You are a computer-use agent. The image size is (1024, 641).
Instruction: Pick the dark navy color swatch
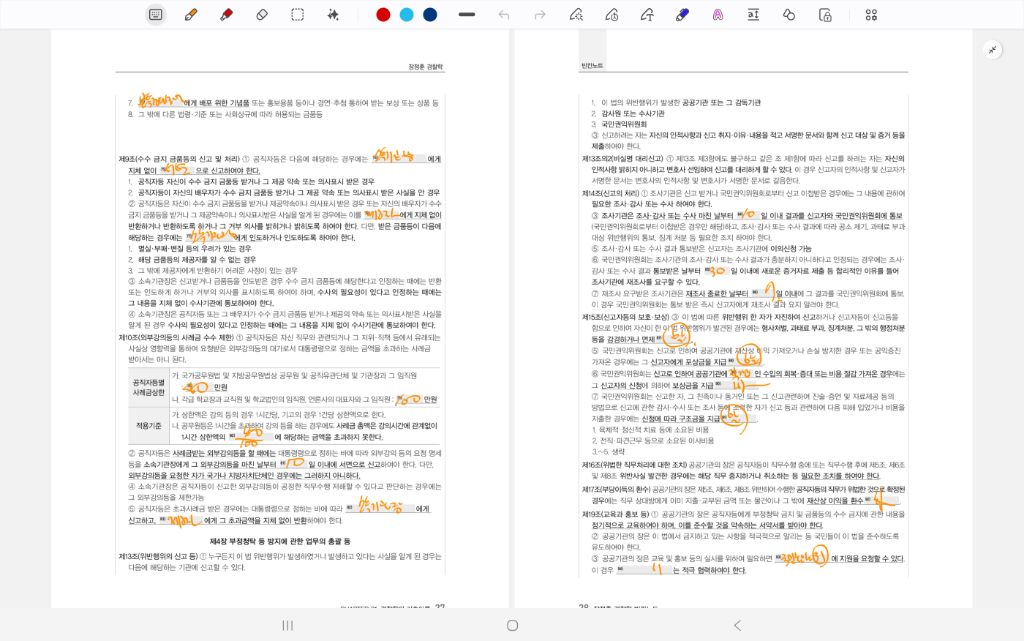pos(430,14)
